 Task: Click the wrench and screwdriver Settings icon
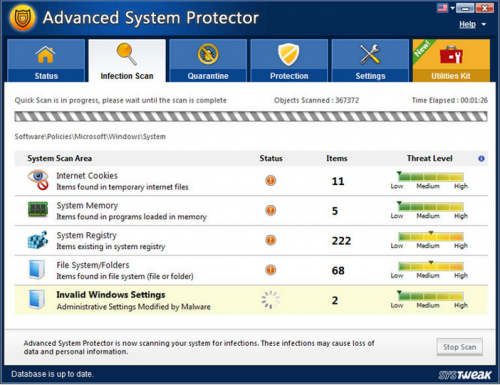click(x=370, y=54)
